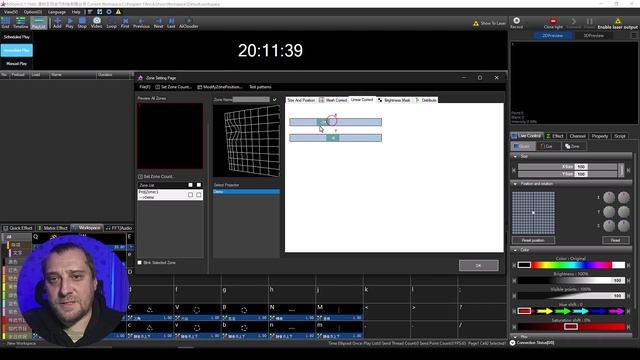Click the Color Original rainbow bar
The height and width of the screenshot is (360, 640).
[571, 265]
